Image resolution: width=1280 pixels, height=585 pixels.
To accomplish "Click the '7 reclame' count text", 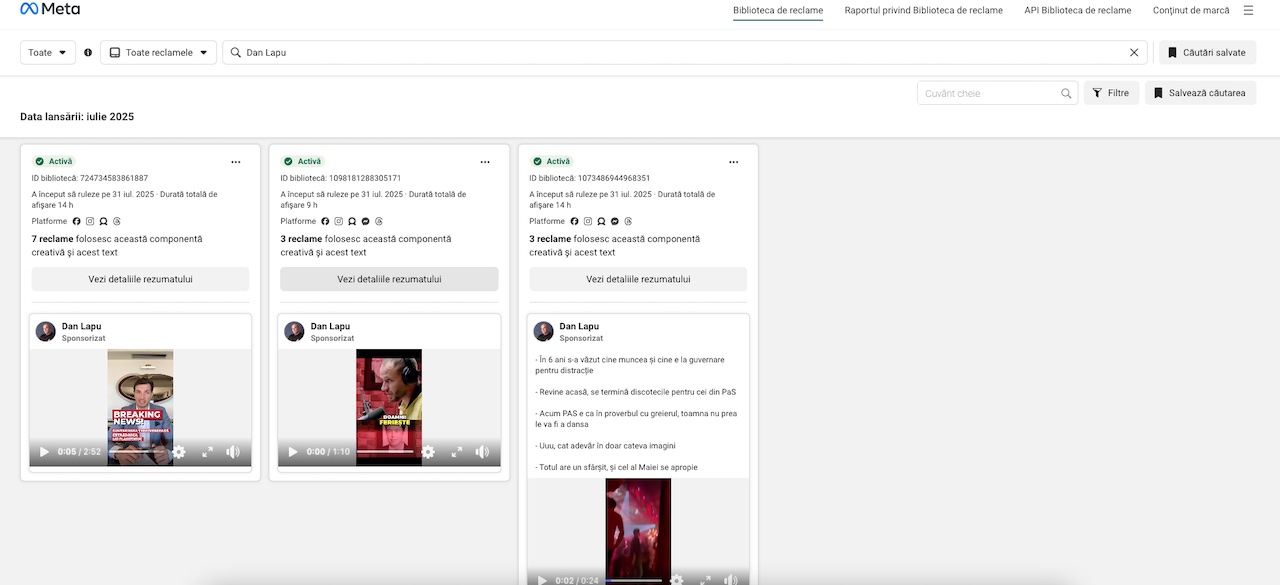I will (53, 239).
